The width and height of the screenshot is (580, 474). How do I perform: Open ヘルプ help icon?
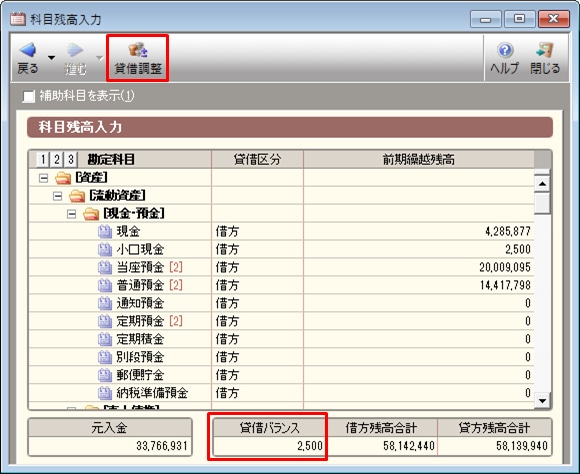[505, 50]
